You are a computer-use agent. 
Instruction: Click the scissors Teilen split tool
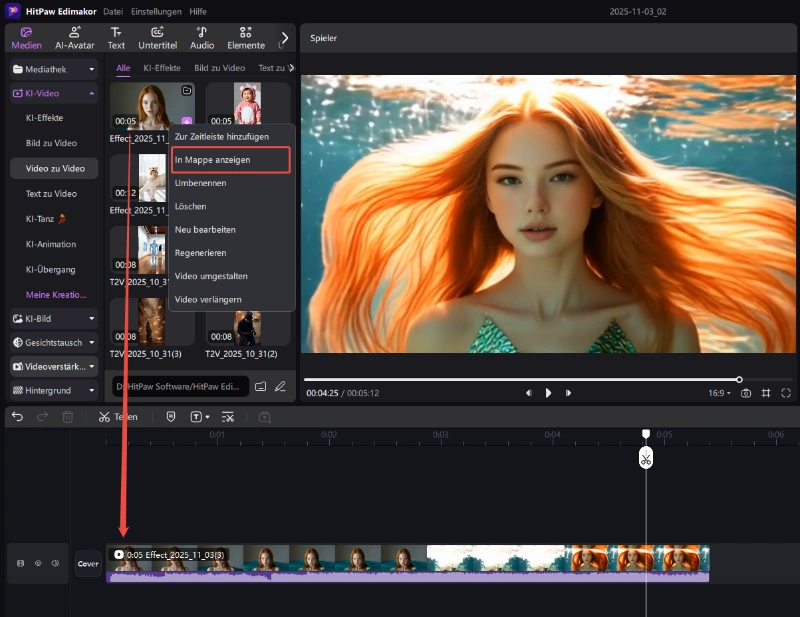pos(104,417)
